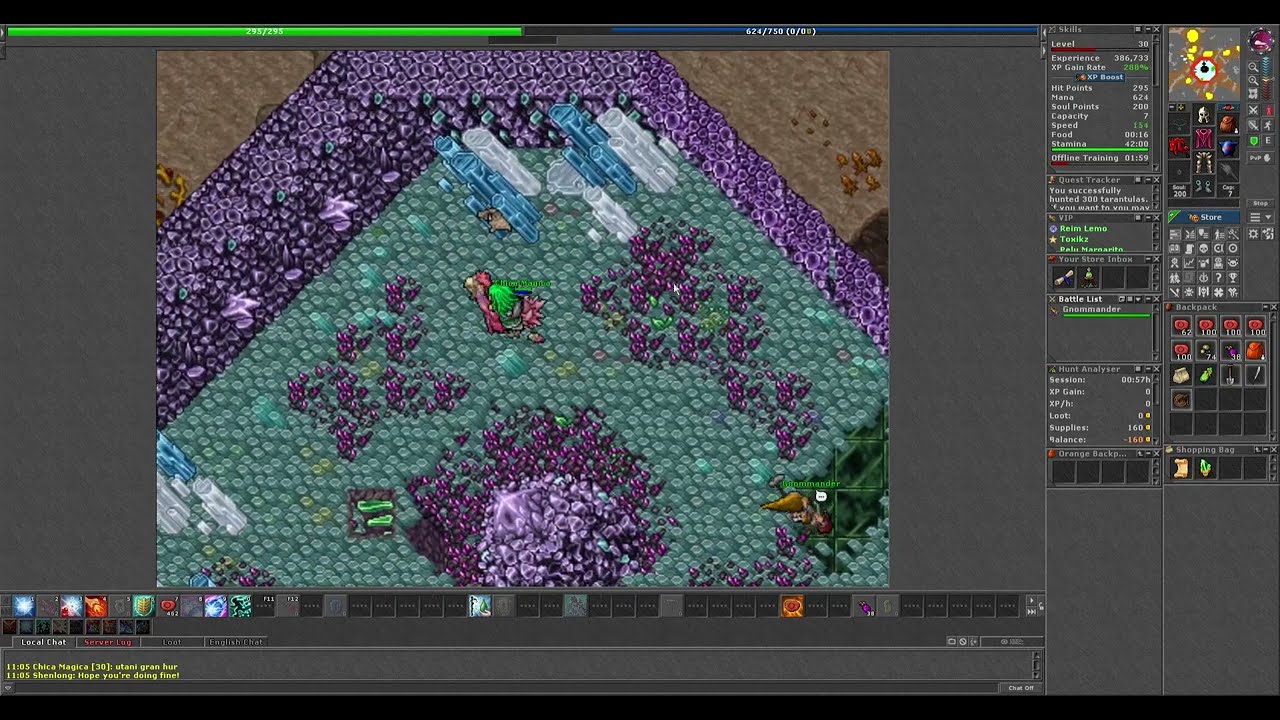Select the green crystal in Shopping Bag

1206,467
